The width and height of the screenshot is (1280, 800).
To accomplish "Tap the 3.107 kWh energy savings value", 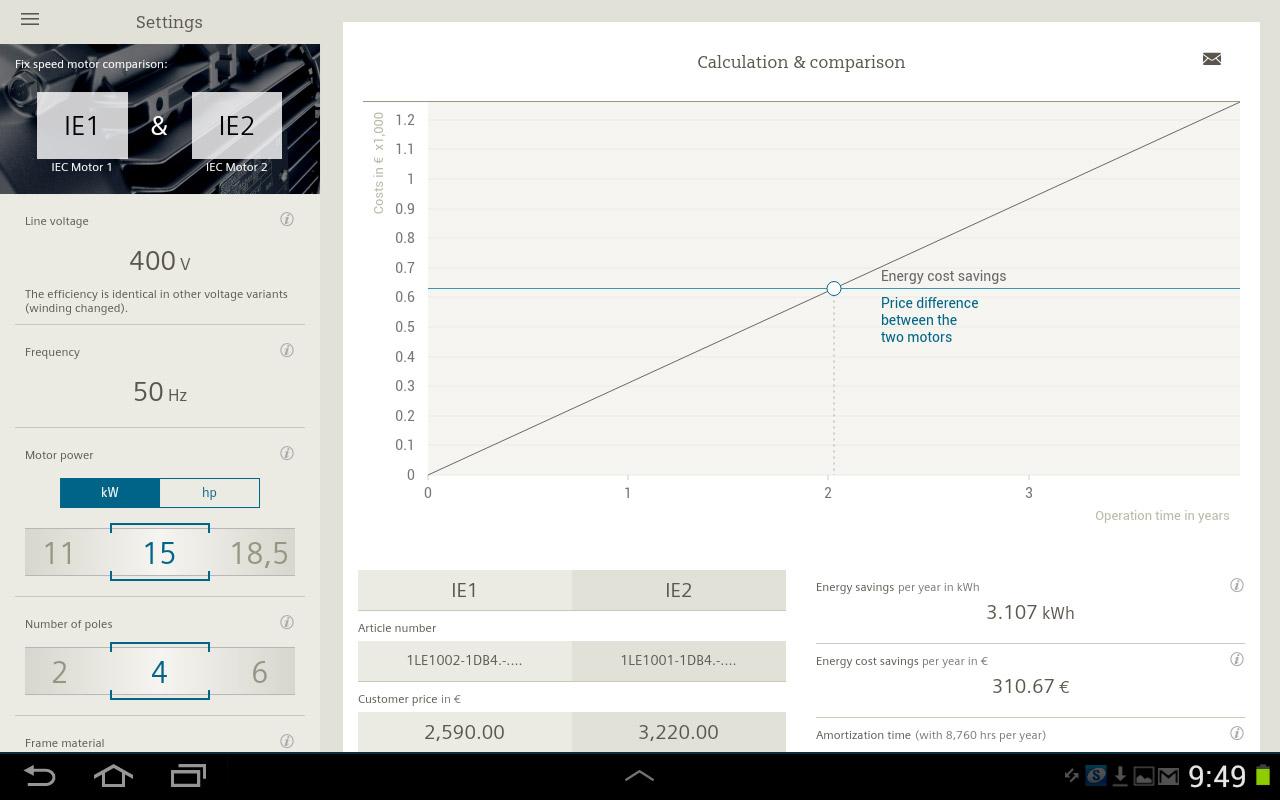I will [1030, 612].
